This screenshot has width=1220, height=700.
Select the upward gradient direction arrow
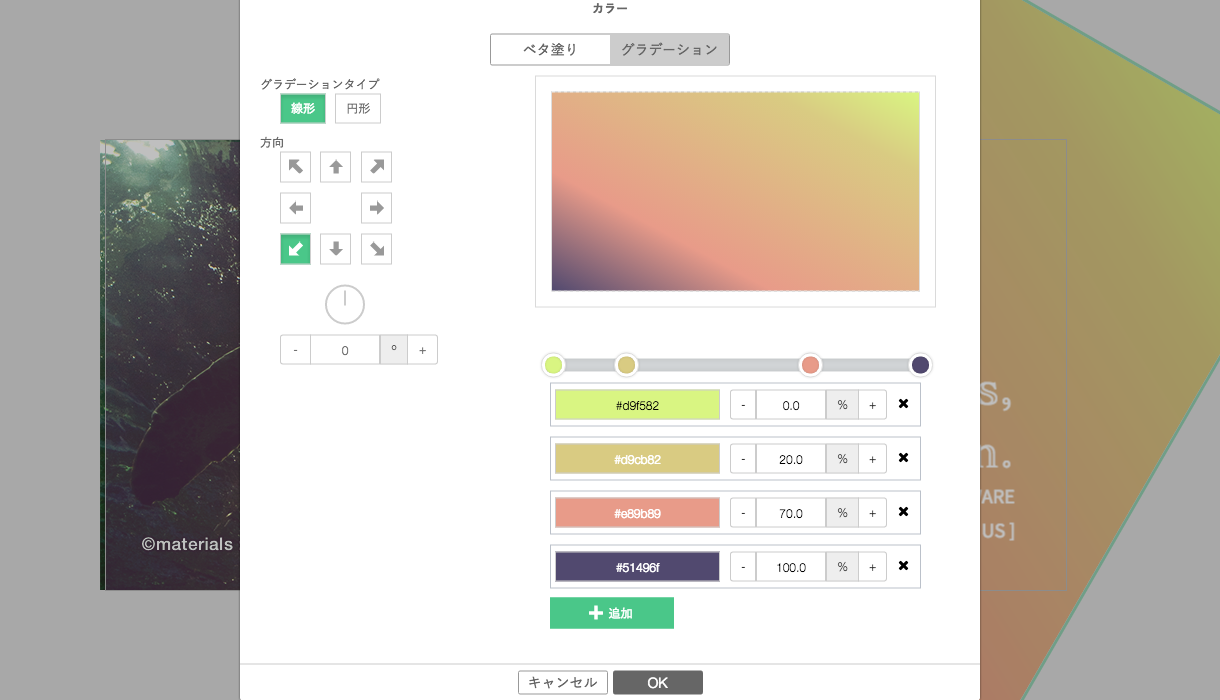[336, 167]
